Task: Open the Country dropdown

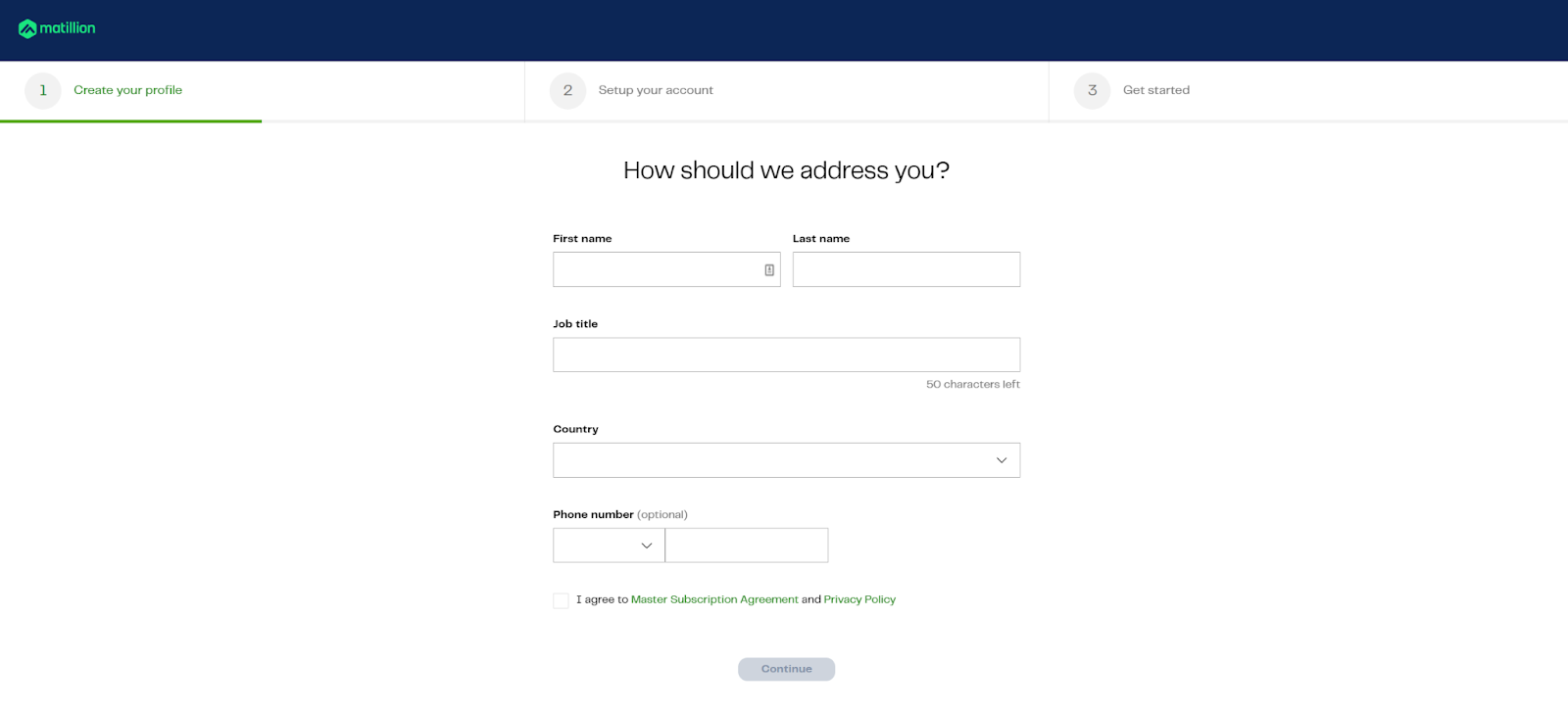Action: coord(786,460)
